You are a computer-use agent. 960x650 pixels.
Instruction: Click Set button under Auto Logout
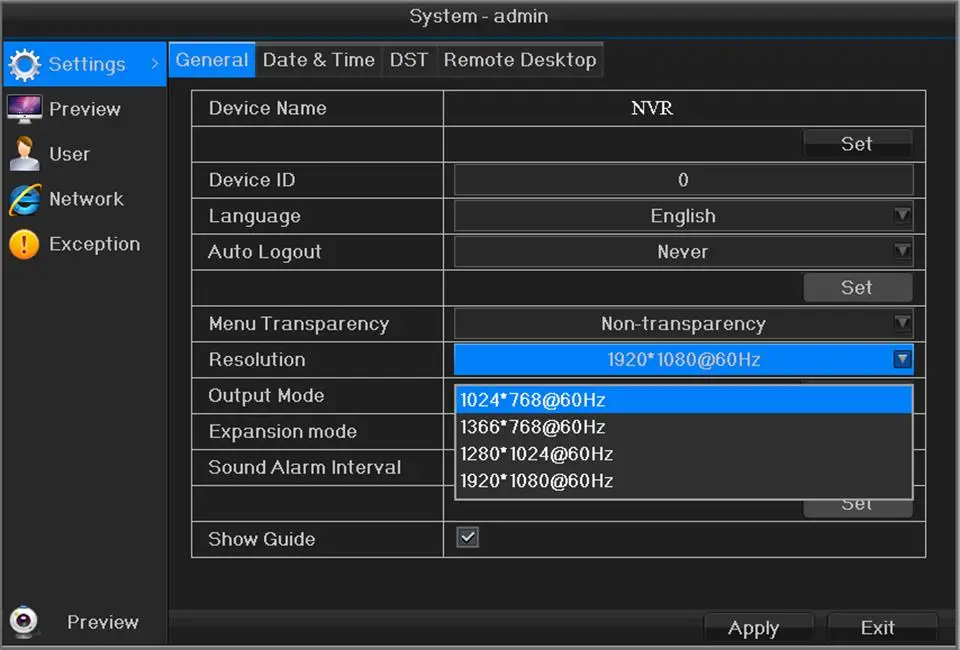point(857,288)
